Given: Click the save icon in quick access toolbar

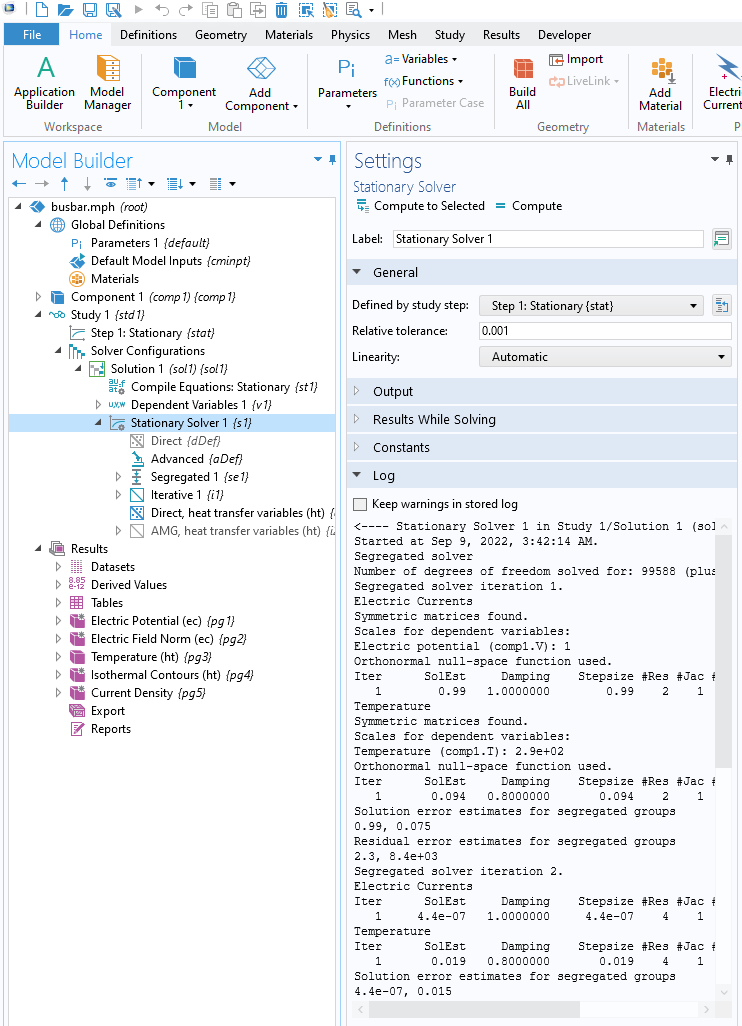Looking at the screenshot, I should tap(90, 10).
